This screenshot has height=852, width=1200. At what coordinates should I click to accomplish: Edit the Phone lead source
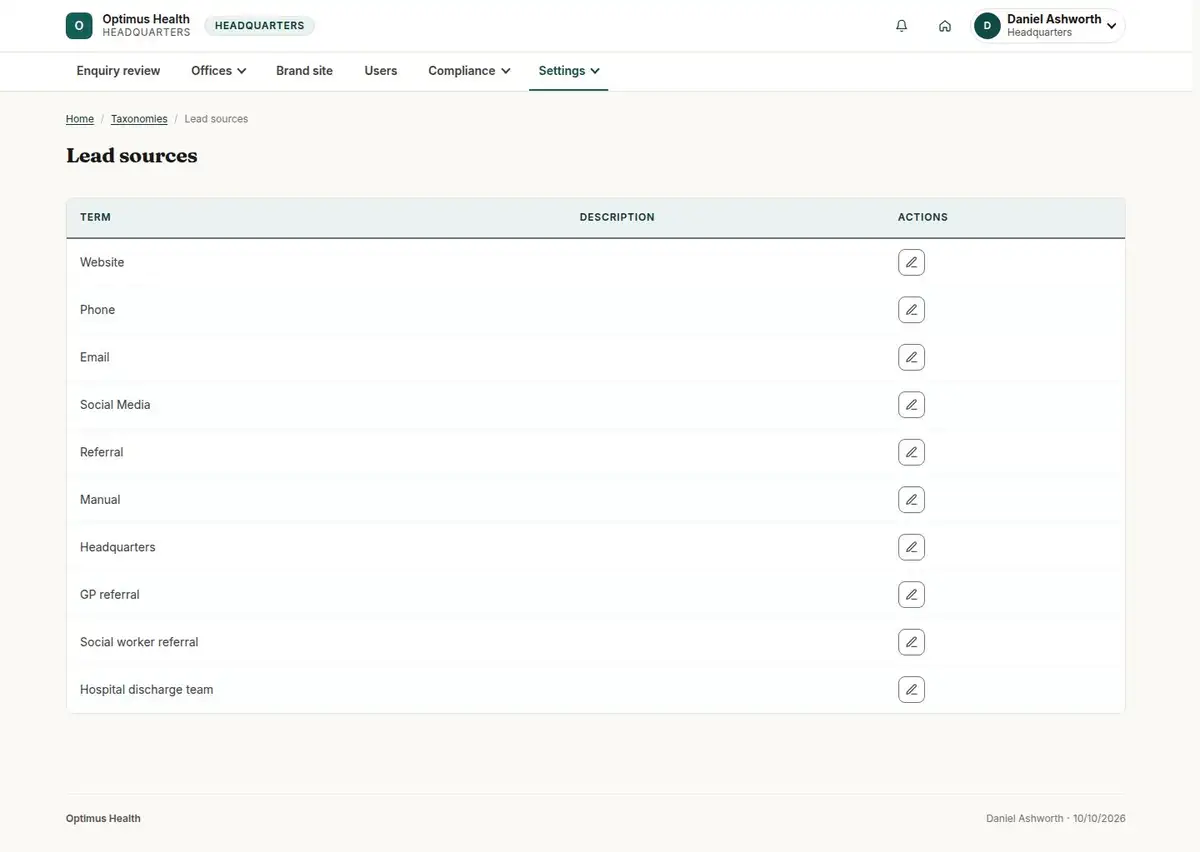click(911, 310)
